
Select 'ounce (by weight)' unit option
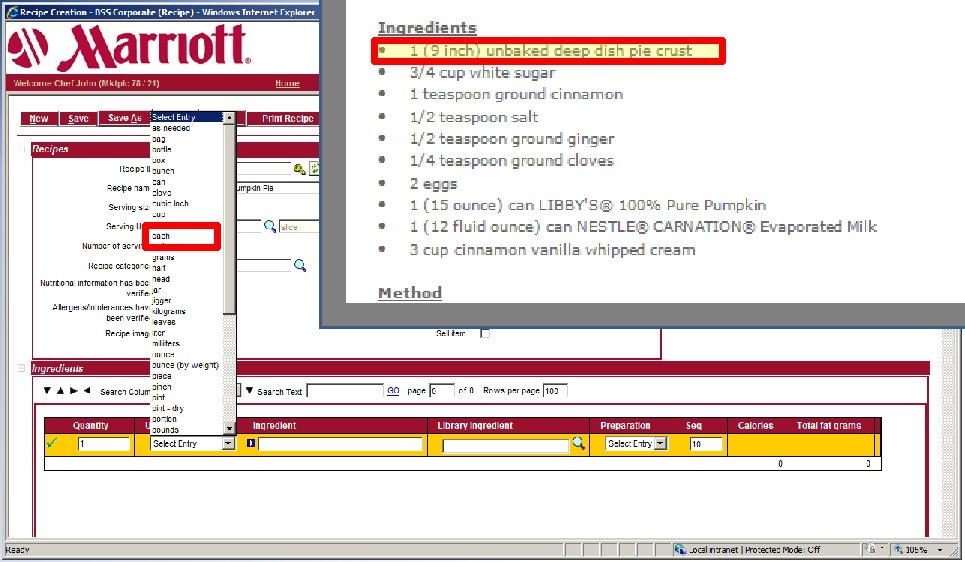(185, 365)
